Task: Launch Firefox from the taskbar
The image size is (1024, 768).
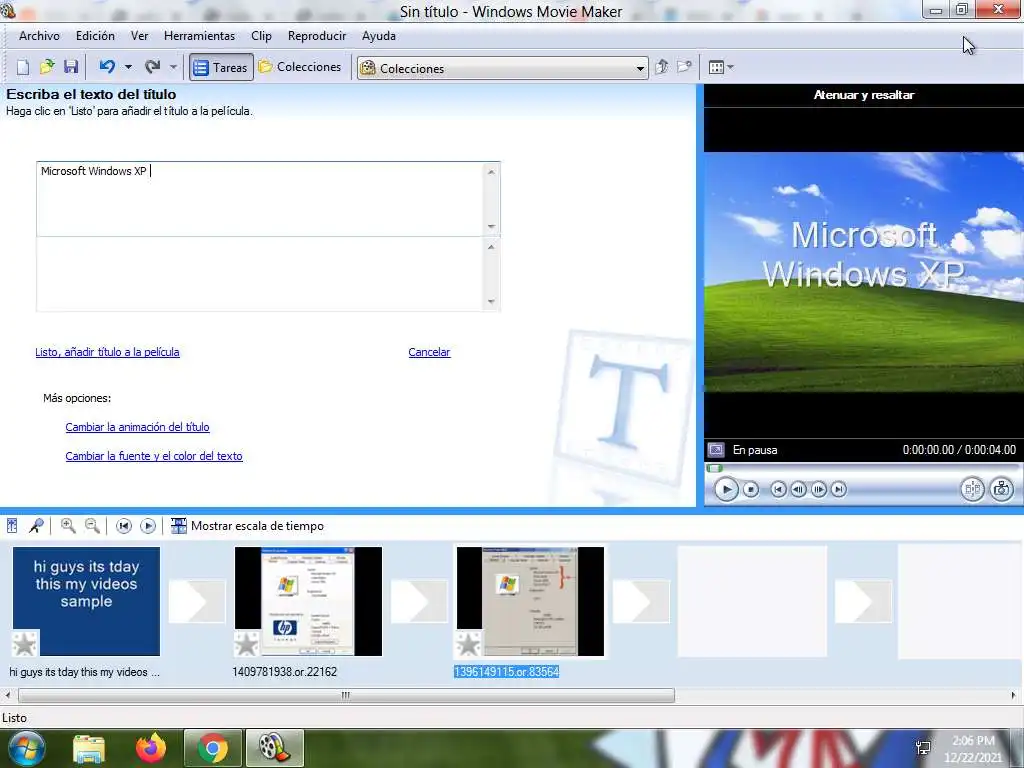Action: tap(151, 748)
